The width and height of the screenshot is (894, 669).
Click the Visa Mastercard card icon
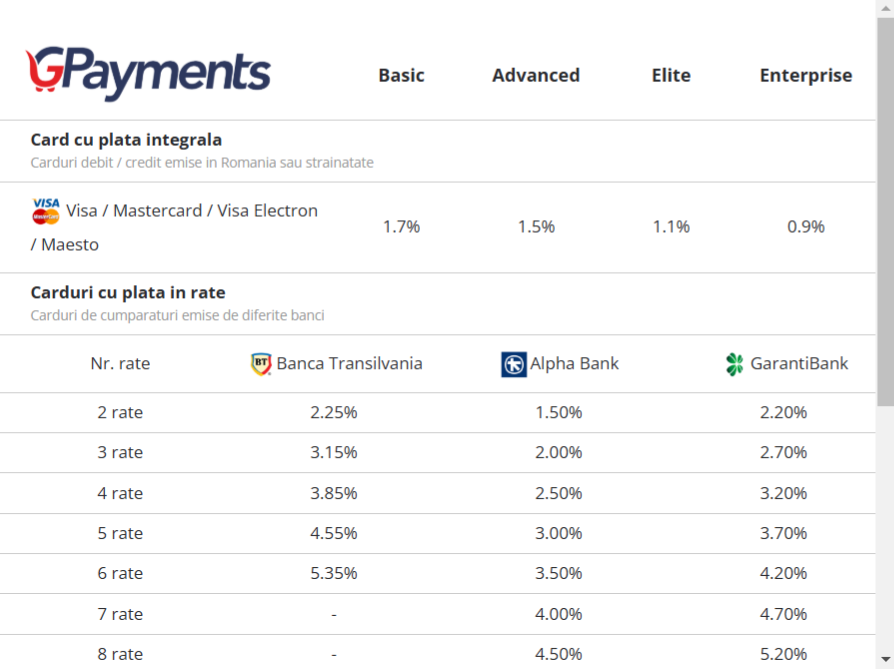[x=46, y=211]
